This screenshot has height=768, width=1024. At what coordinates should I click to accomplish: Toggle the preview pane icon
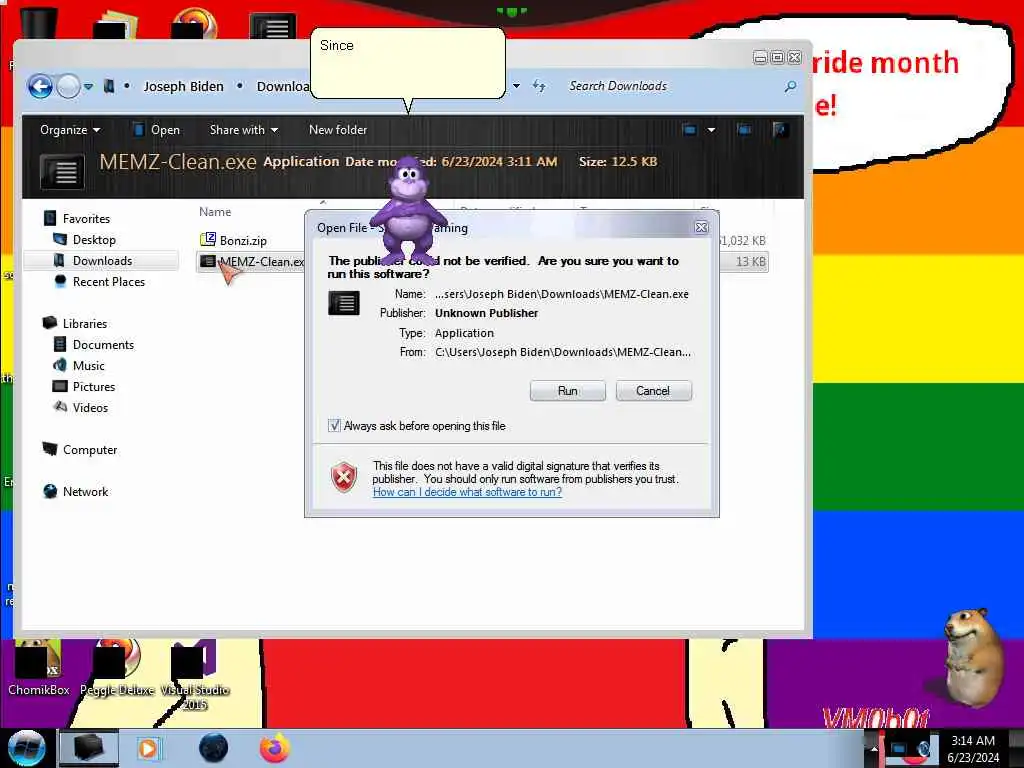click(744, 130)
